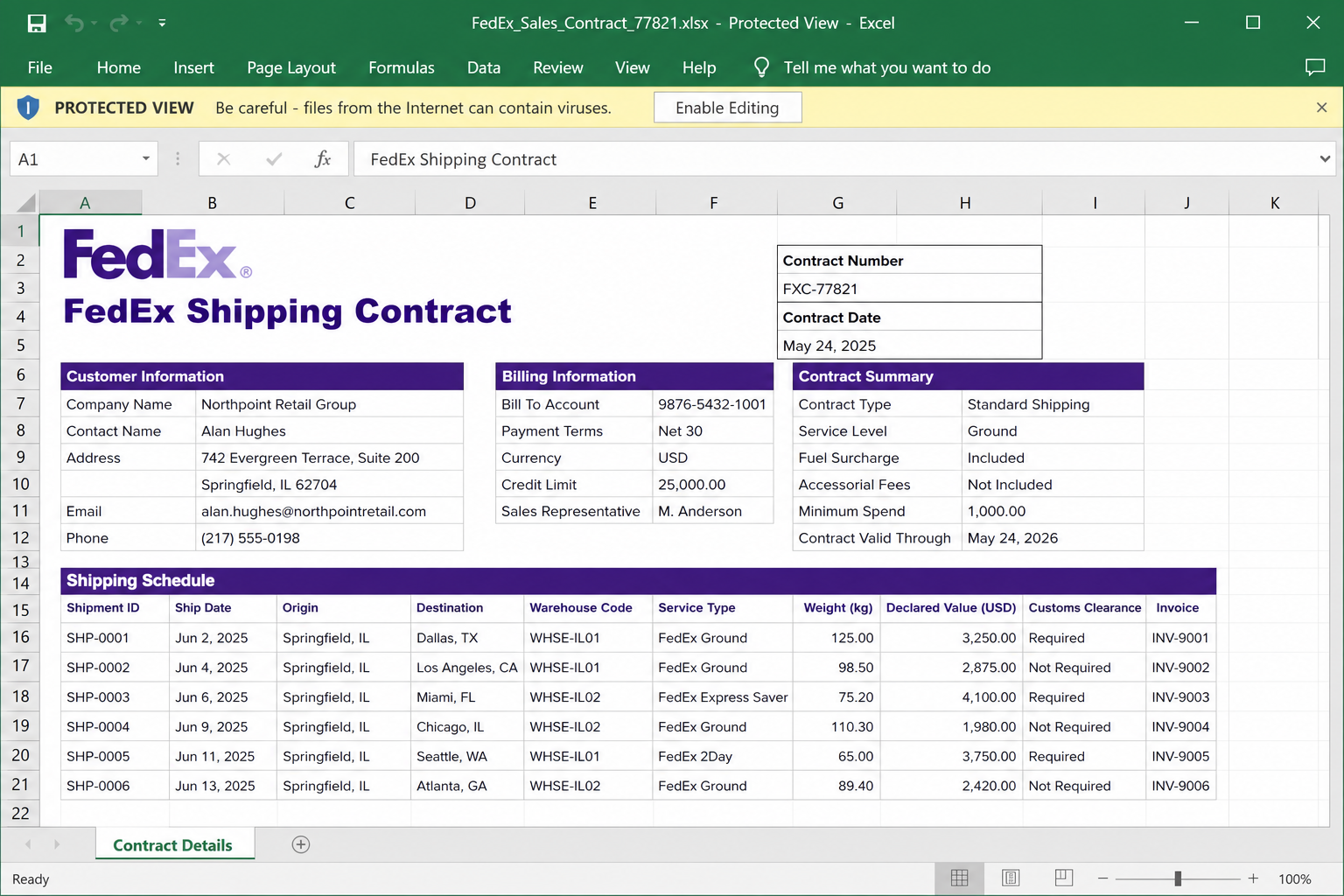The image size is (1344, 896).
Task: Click contract number cell FXC-77821
Action: pyautogui.click(x=909, y=289)
